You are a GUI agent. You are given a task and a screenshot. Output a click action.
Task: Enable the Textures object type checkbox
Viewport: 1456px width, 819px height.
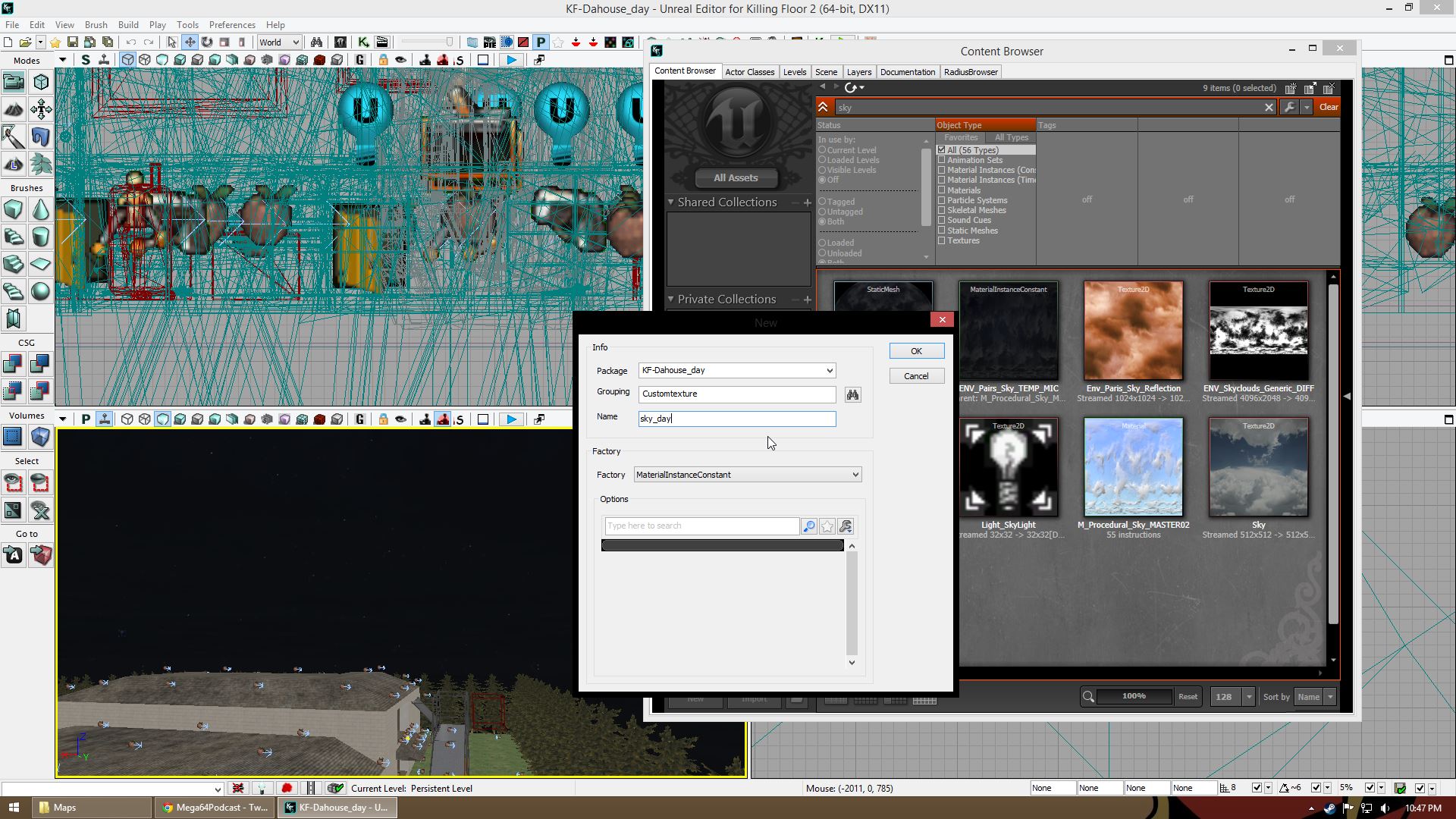(x=942, y=240)
